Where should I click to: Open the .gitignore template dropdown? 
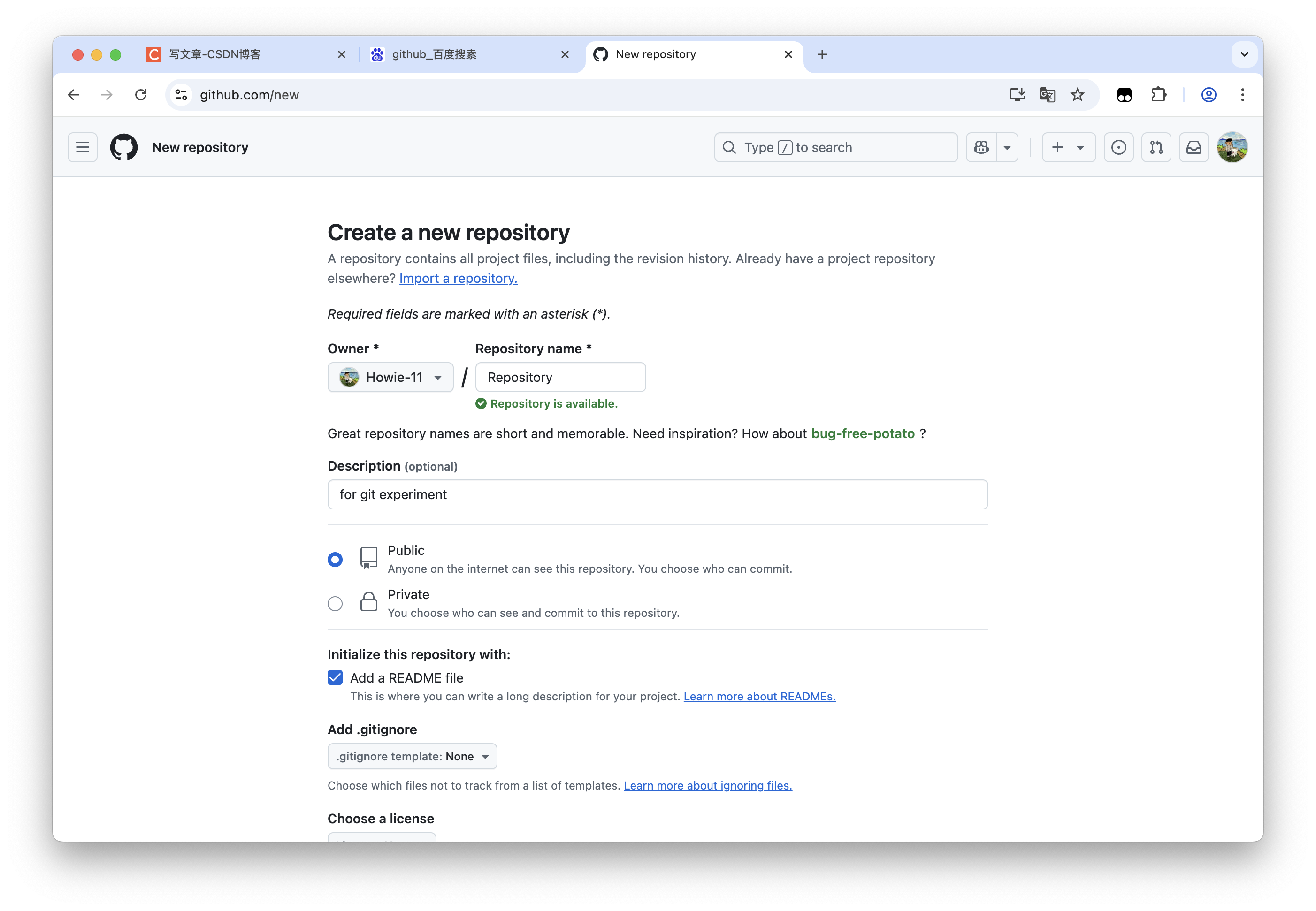pyautogui.click(x=412, y=756)
